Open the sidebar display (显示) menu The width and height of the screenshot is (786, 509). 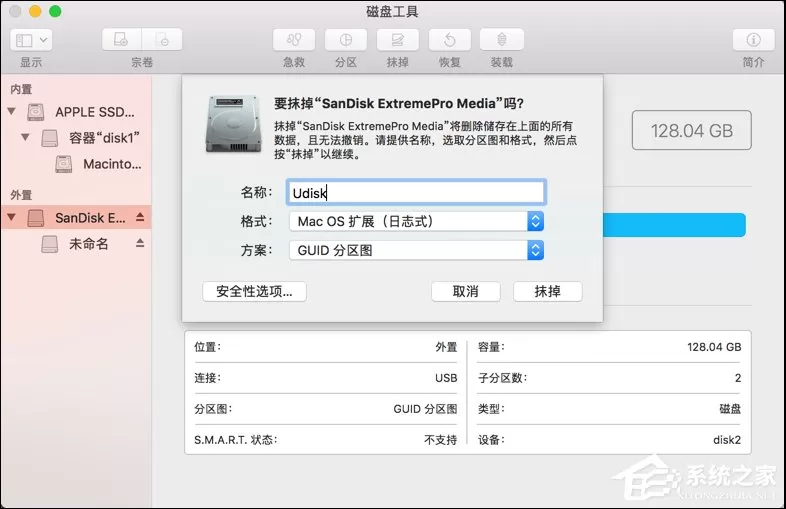[31, 40]
